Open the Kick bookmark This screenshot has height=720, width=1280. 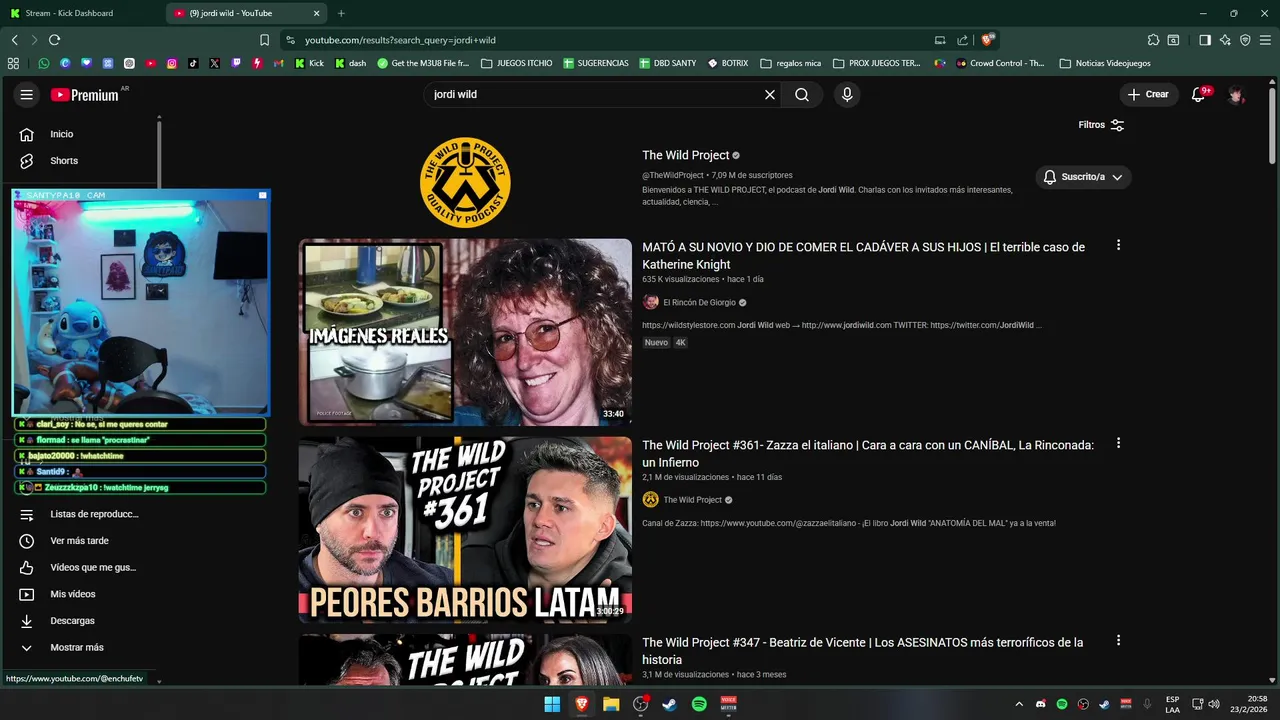coord(309,63)
